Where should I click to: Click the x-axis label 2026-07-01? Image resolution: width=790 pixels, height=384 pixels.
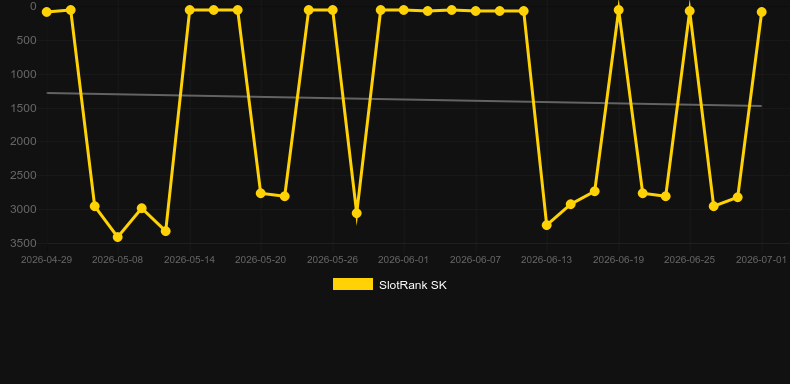(x=761, y=260)
